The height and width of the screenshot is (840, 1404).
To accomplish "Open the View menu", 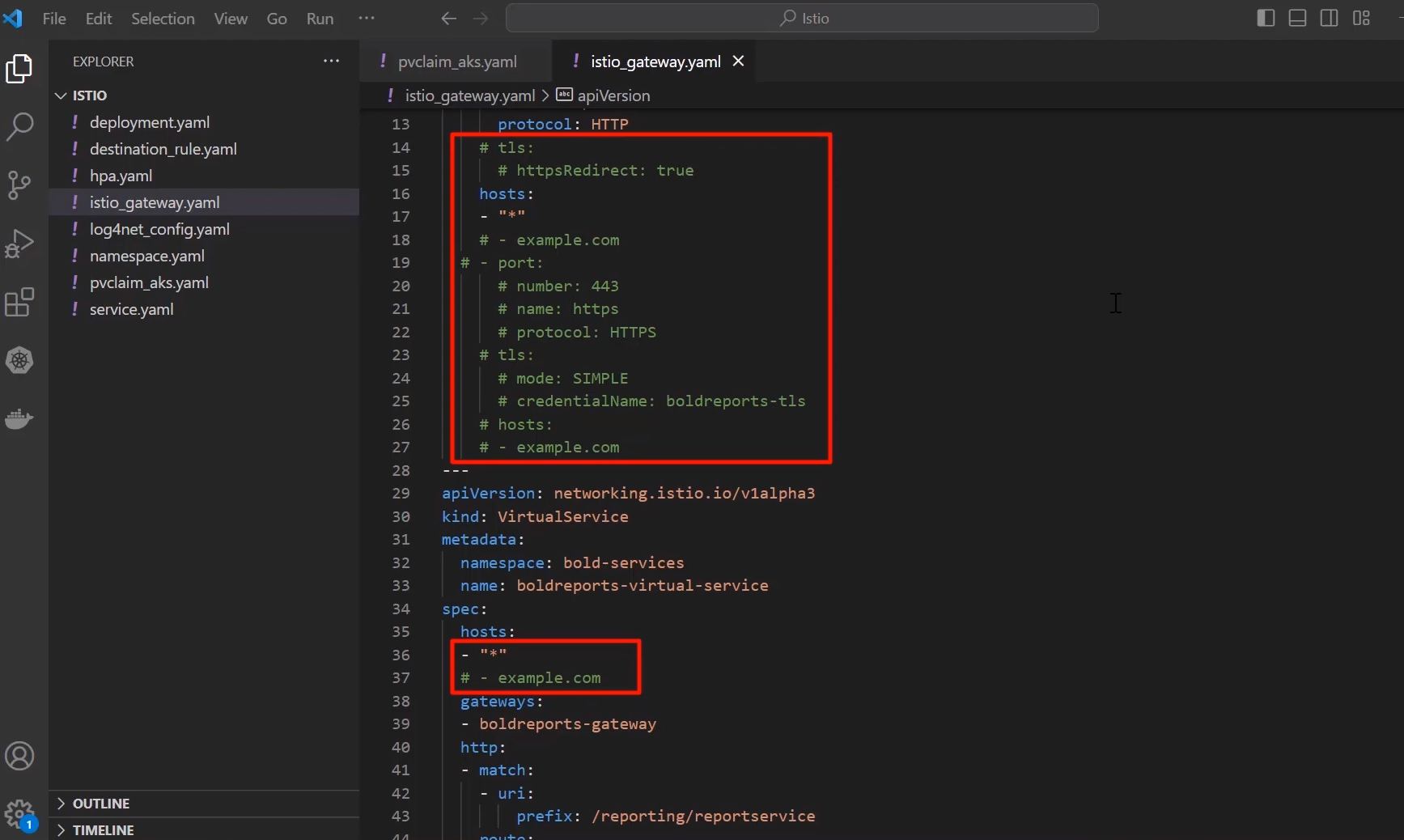I will [231, 18].
